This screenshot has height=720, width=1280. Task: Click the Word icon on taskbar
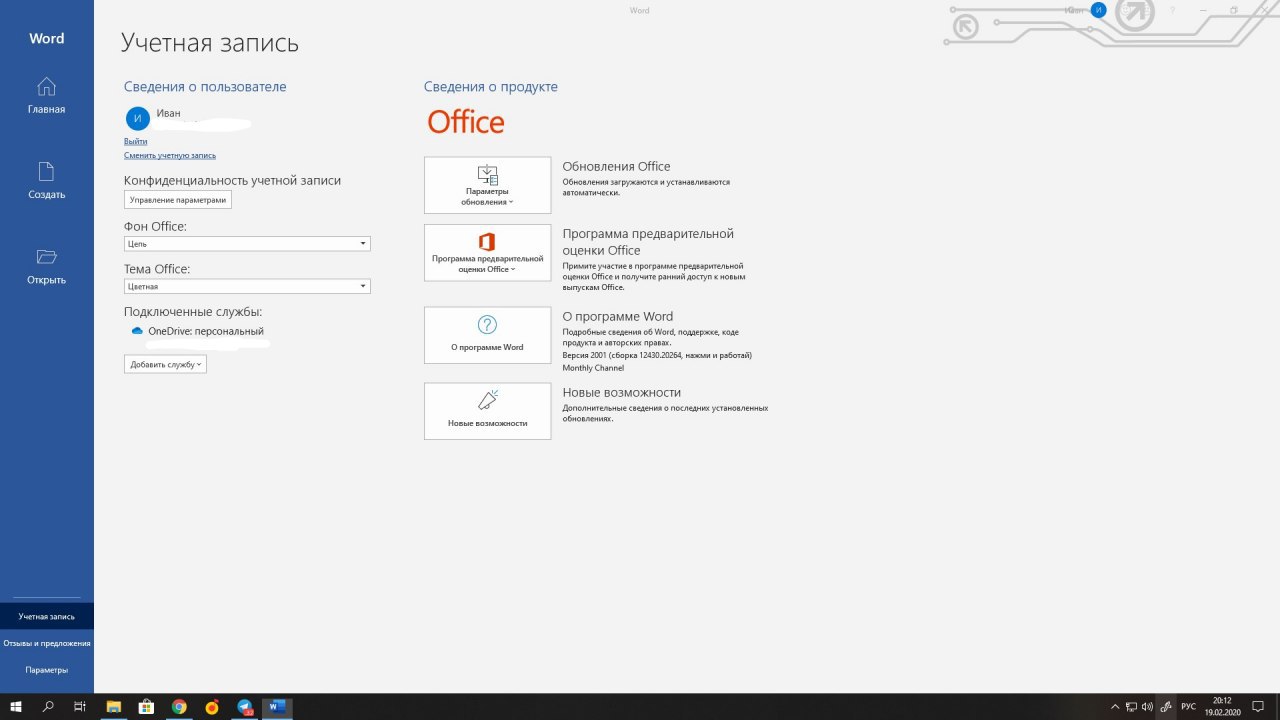tap(277, 707)
